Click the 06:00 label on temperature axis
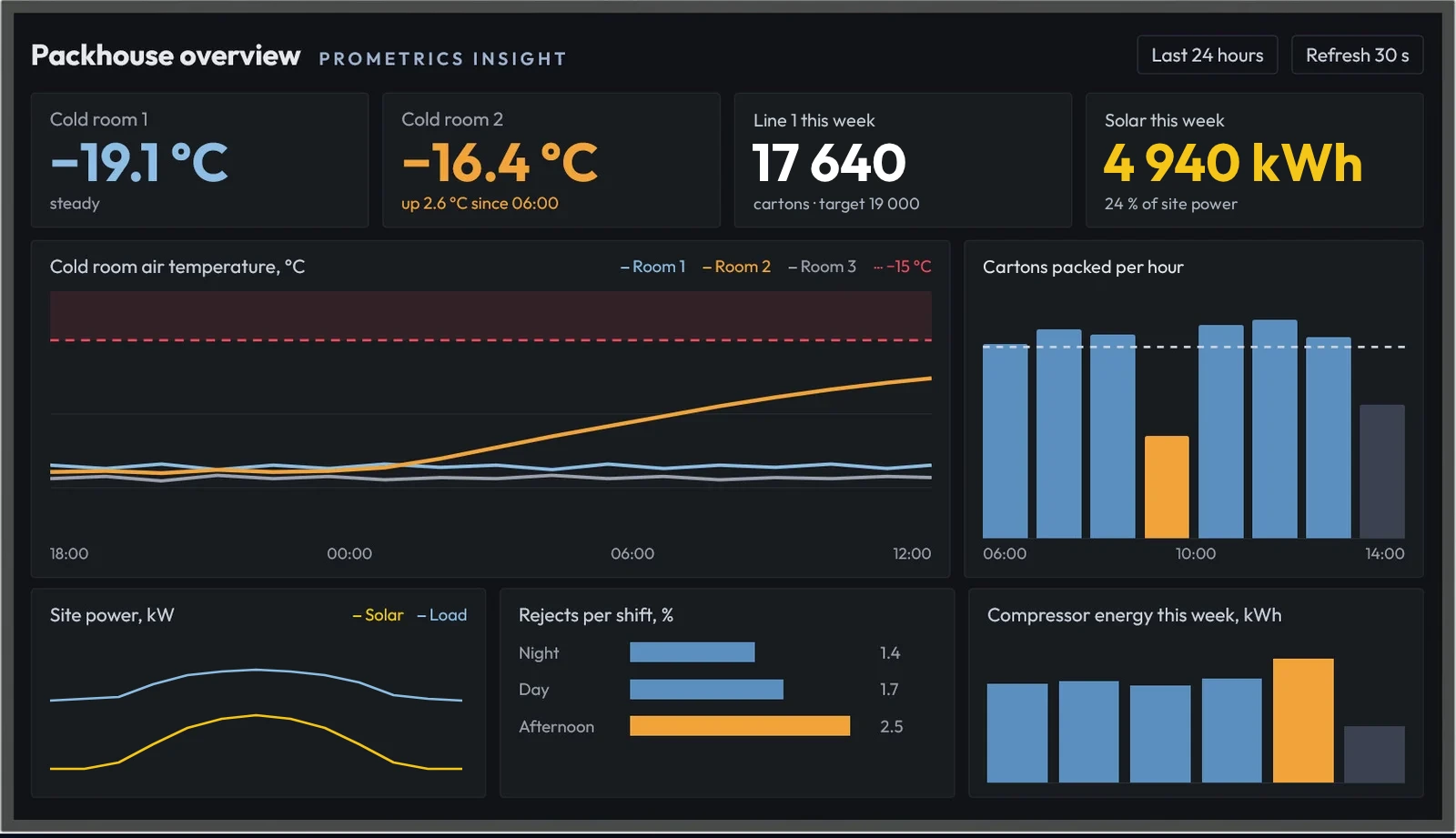Image resolution: width=1456 pixels, height=838 pixels. coord(632,553)
